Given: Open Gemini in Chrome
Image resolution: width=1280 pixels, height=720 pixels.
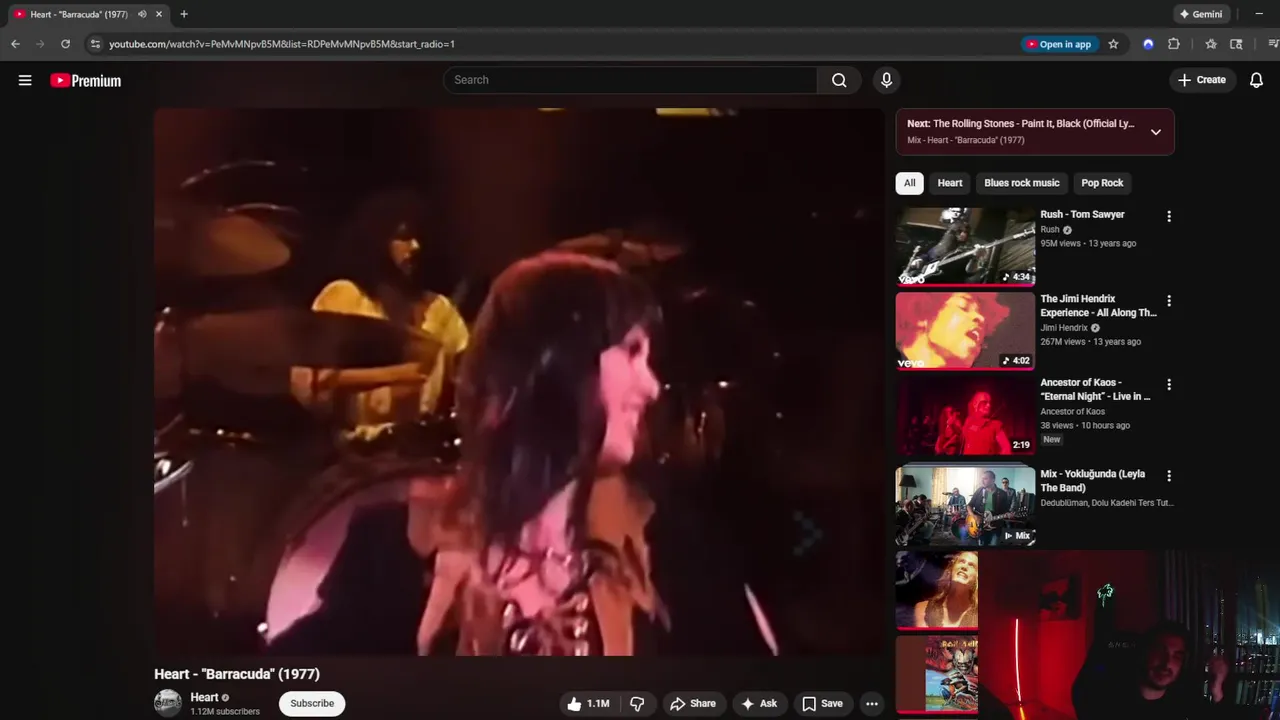Looking at the screenshot, I should [x=1201, y=14].
